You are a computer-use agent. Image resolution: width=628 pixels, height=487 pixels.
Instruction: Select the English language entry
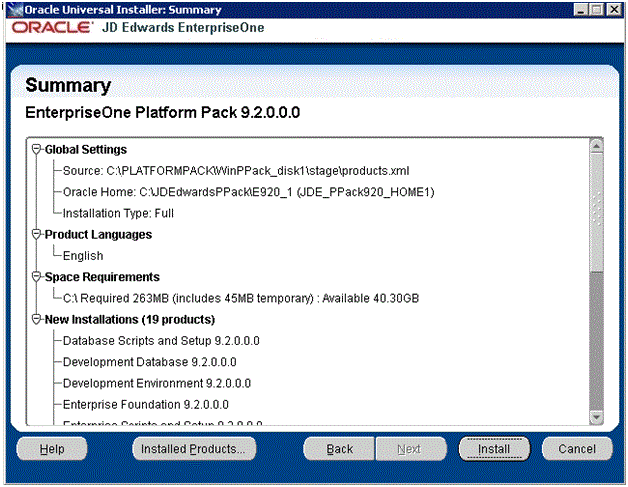82,256
